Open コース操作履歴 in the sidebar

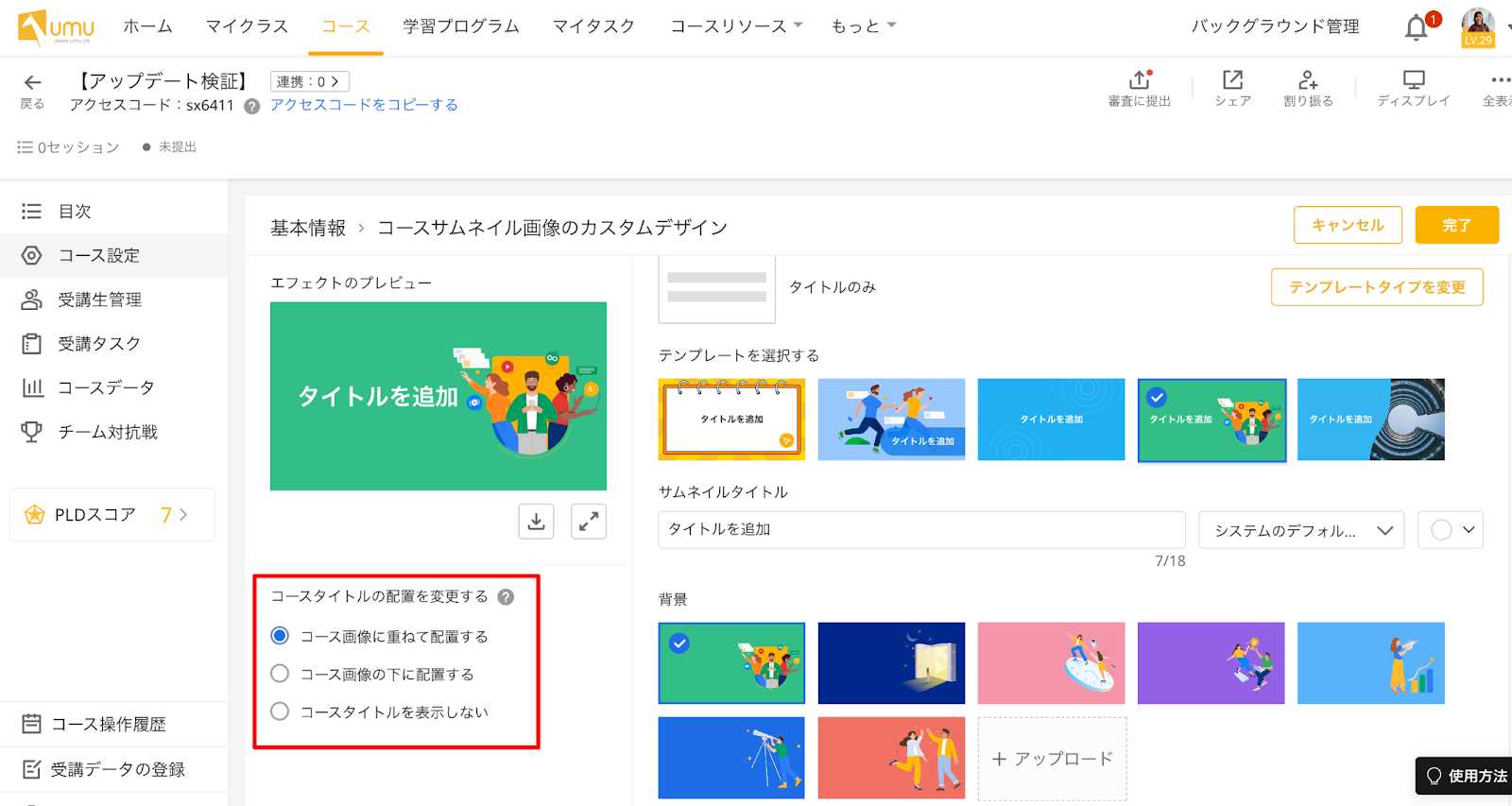click(113, 724)
